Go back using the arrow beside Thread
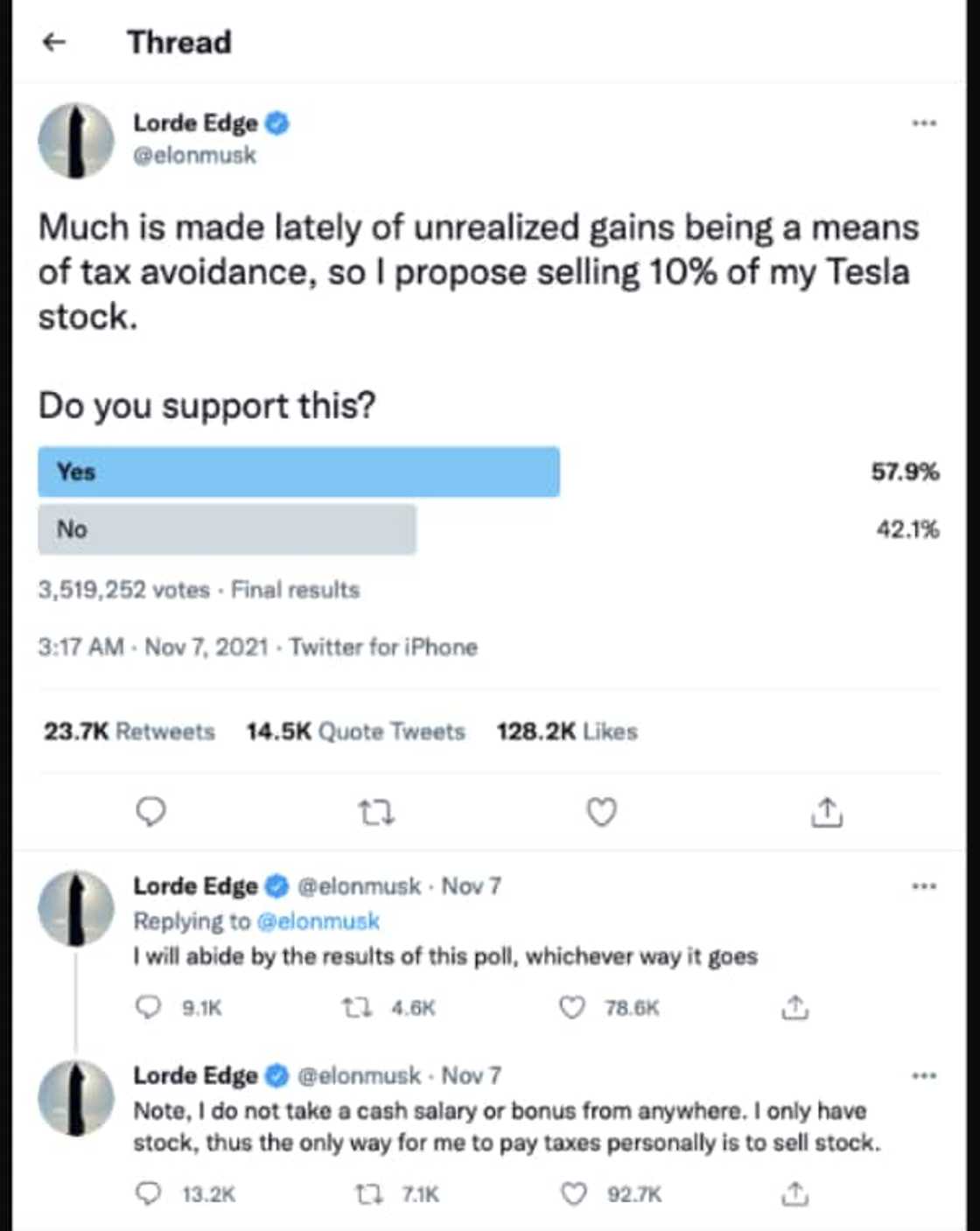 pyautogui.click(x=54, y=42)
